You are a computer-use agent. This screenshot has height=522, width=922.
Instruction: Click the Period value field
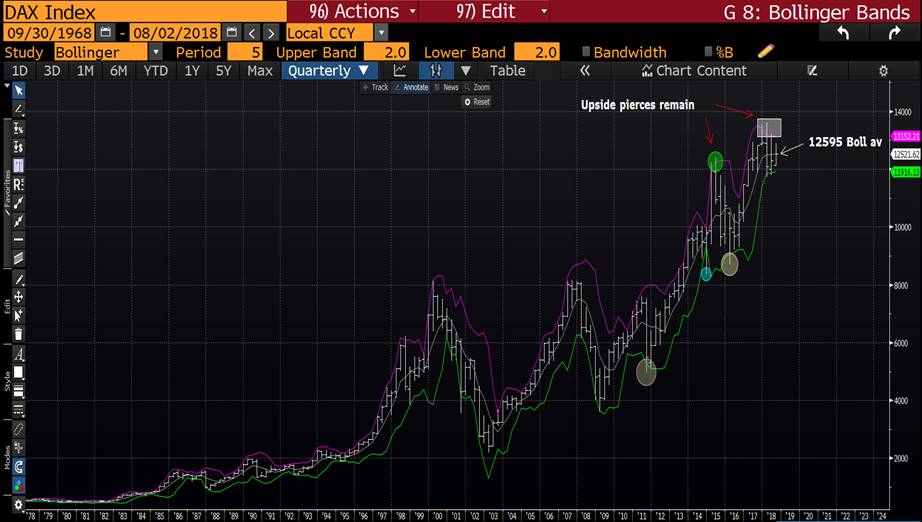coord(245,52)
